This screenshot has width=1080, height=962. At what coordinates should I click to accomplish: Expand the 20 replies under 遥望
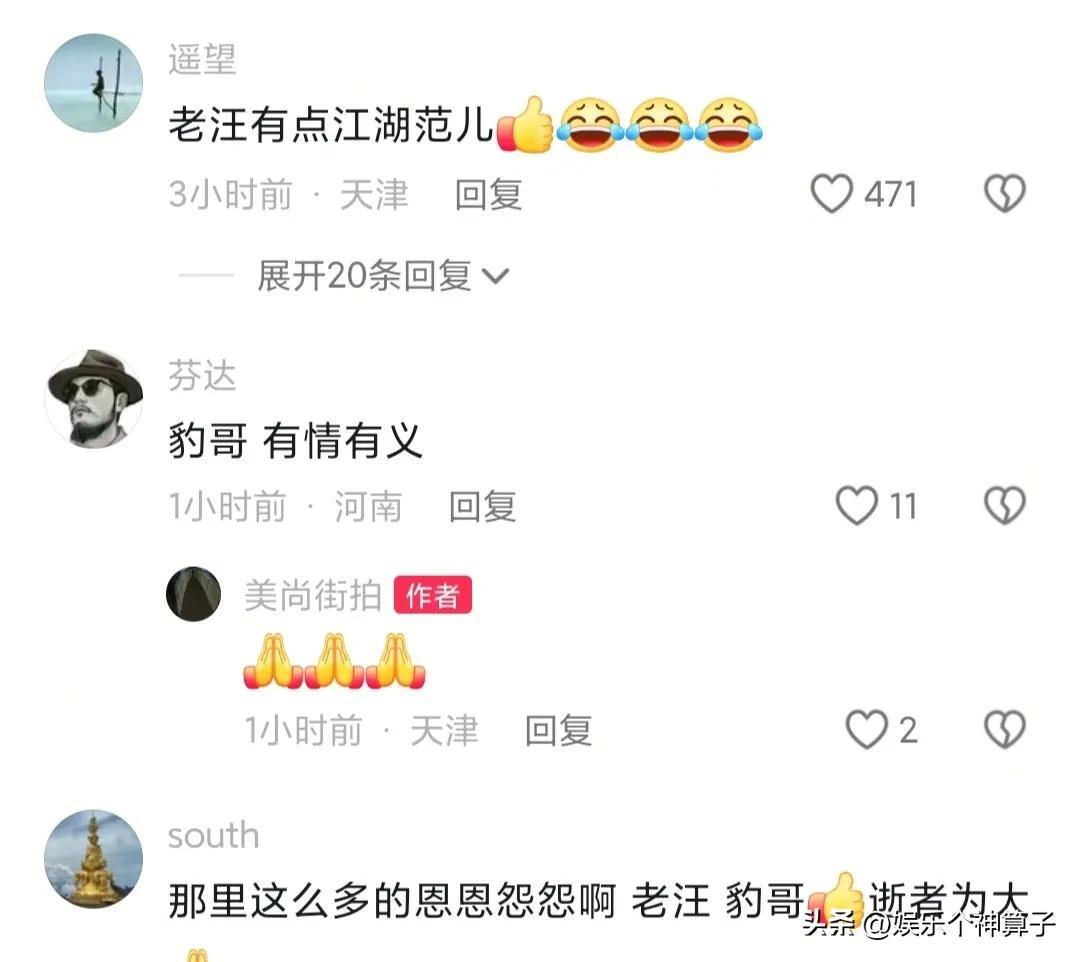click(383, 276)
